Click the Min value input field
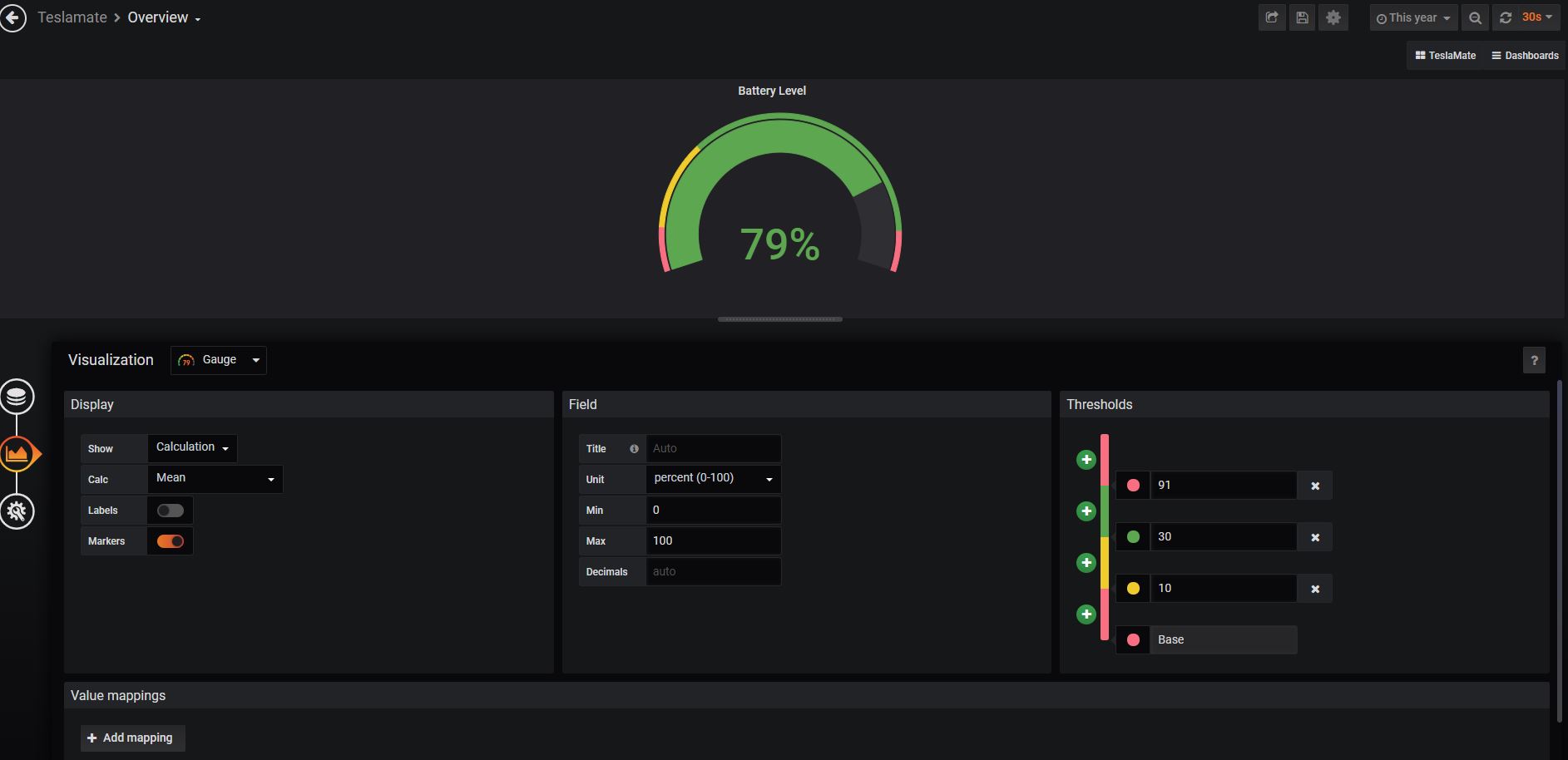 click(x=714, y=510)
